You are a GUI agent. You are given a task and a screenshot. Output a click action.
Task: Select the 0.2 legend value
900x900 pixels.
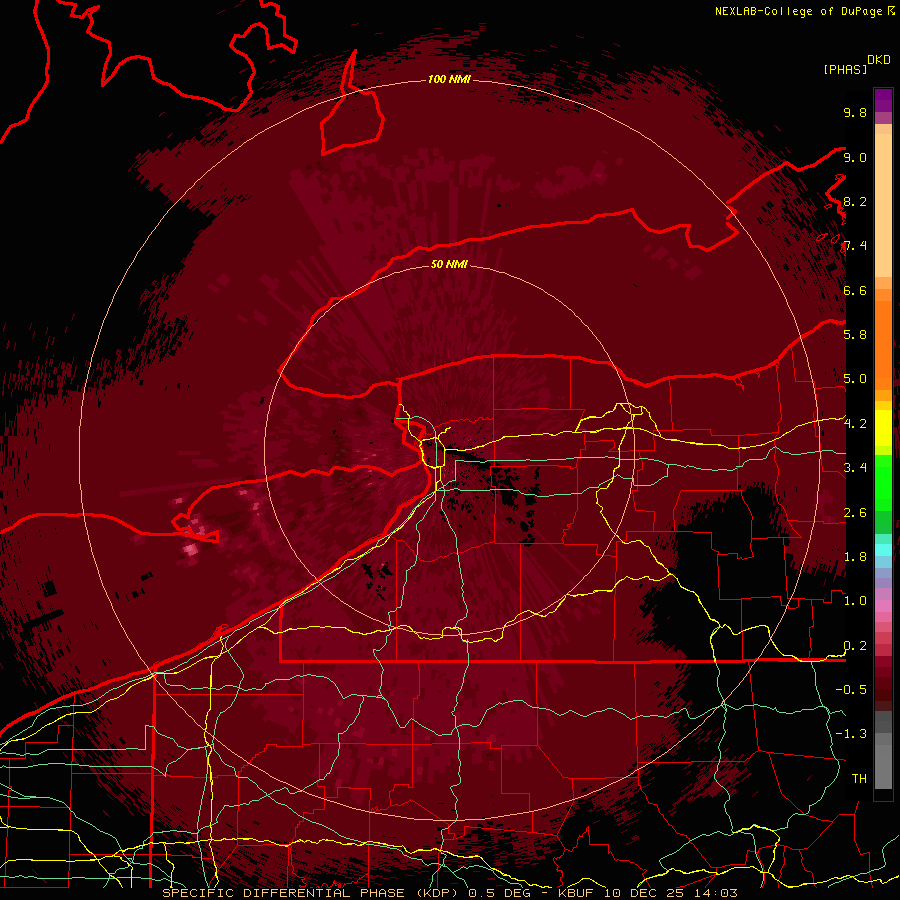click(x=855, y=645)
